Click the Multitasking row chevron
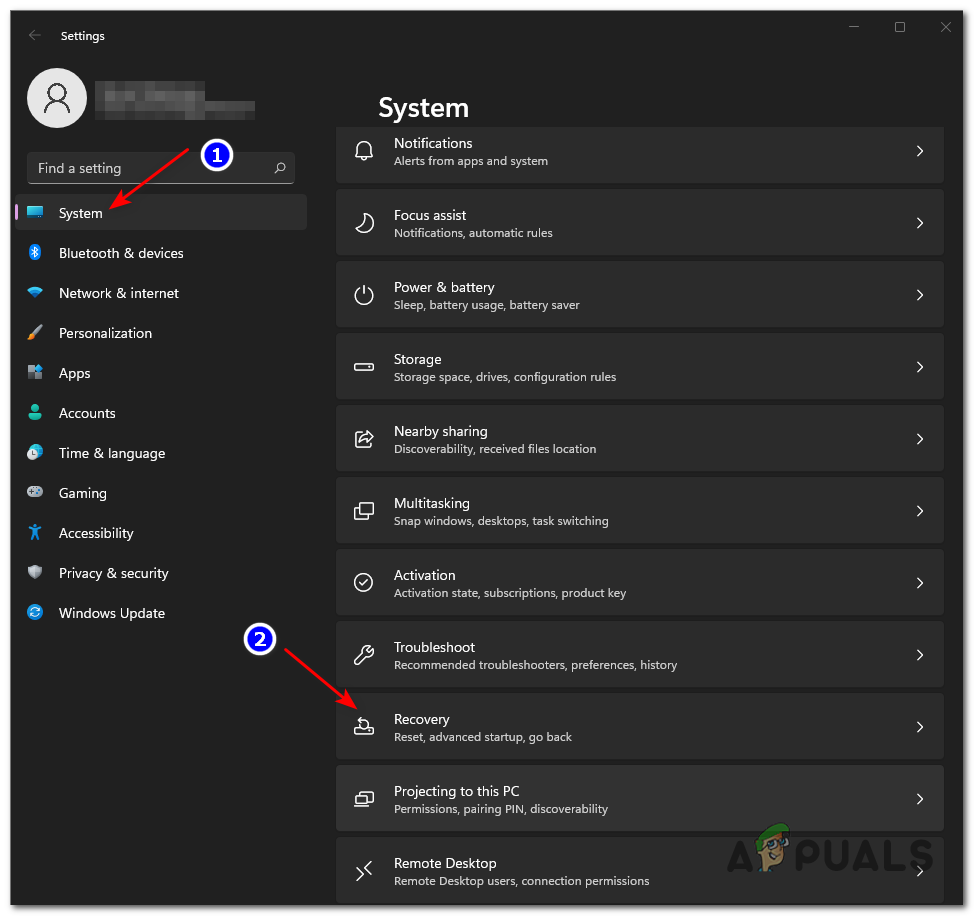The height and width of the screenshot is (916, 974). [x=920, y=511]
